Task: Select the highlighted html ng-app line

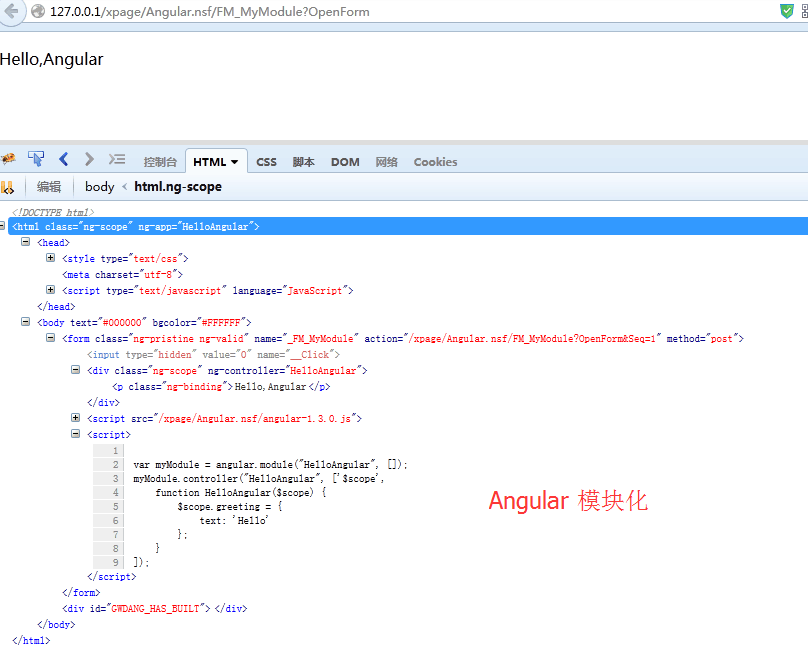Action: click(407, 226)
